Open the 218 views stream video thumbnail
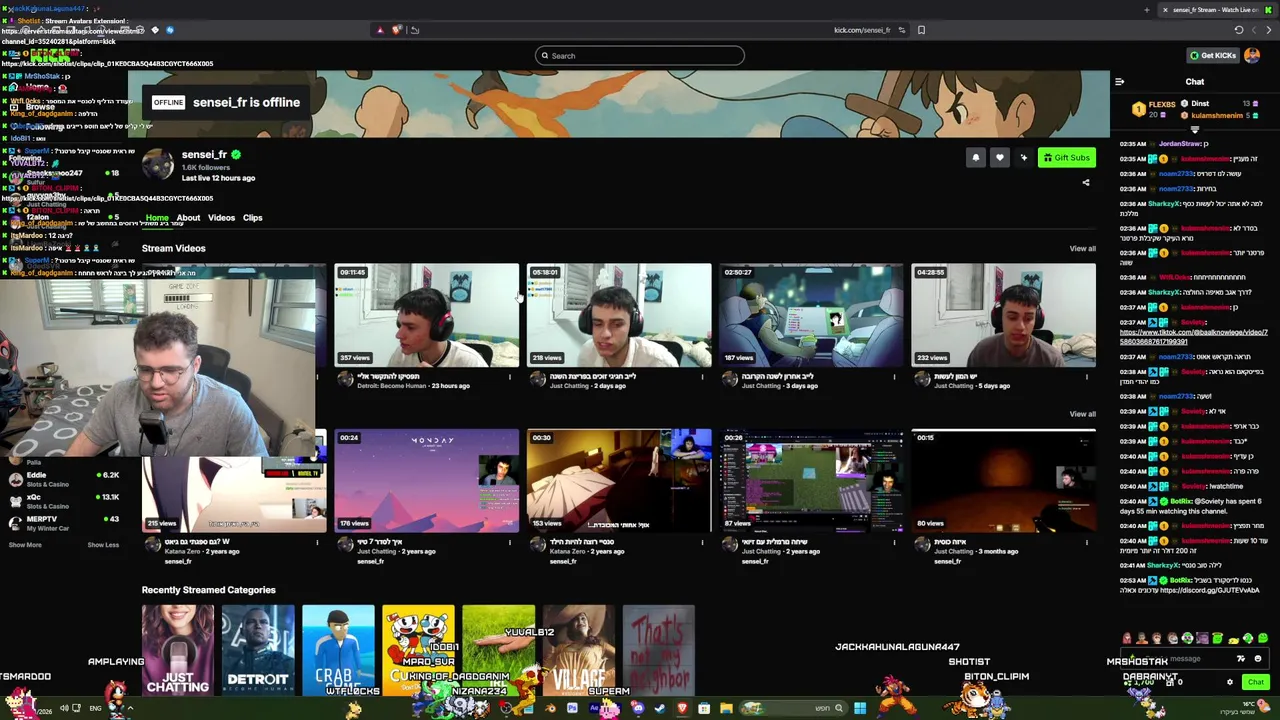This screenshot has width=1280, height=720. click(619, 316)
